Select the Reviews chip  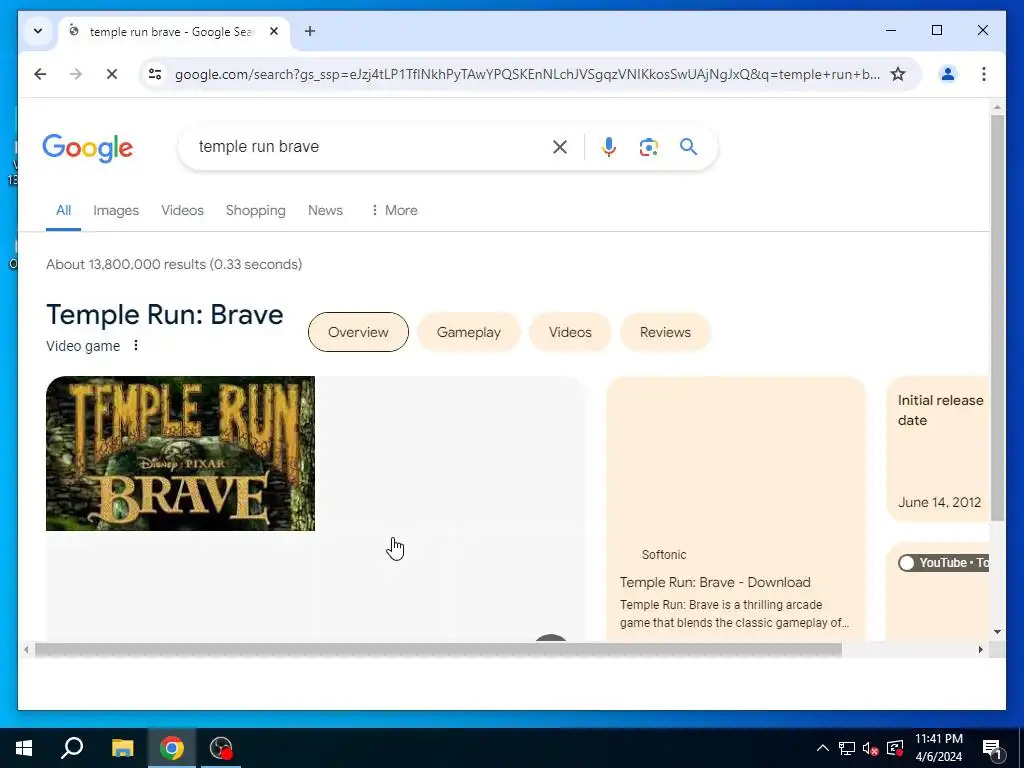[x=665, y=332]
